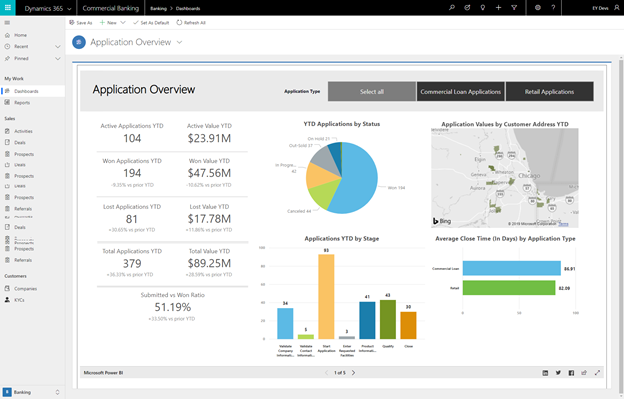Open Reports in the sidebar
624x400 pixels.
click(22, 102)
